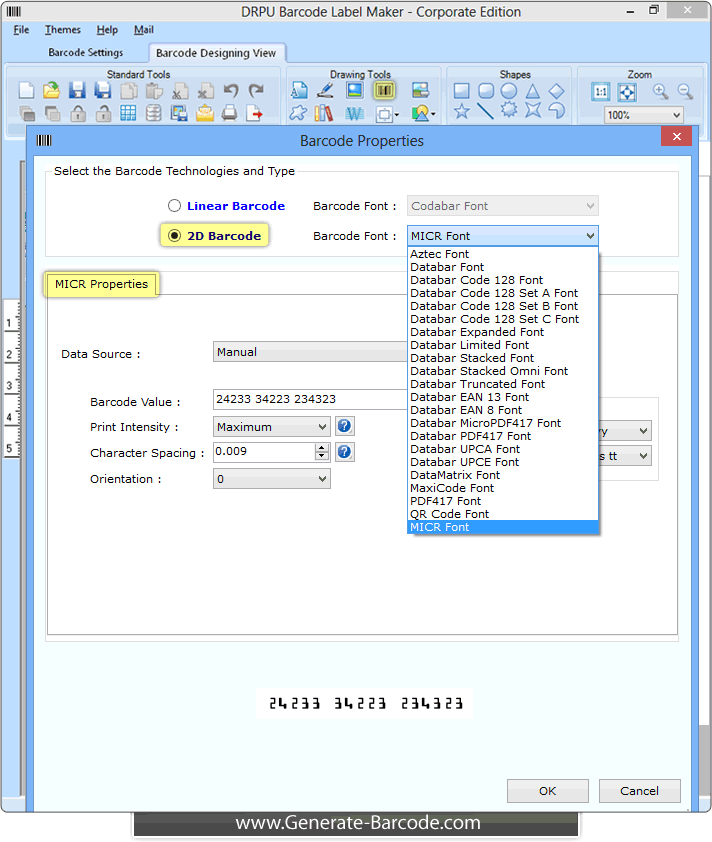712x842 pixels.
Task: Click Character Spacing help button
Action: 345,452
